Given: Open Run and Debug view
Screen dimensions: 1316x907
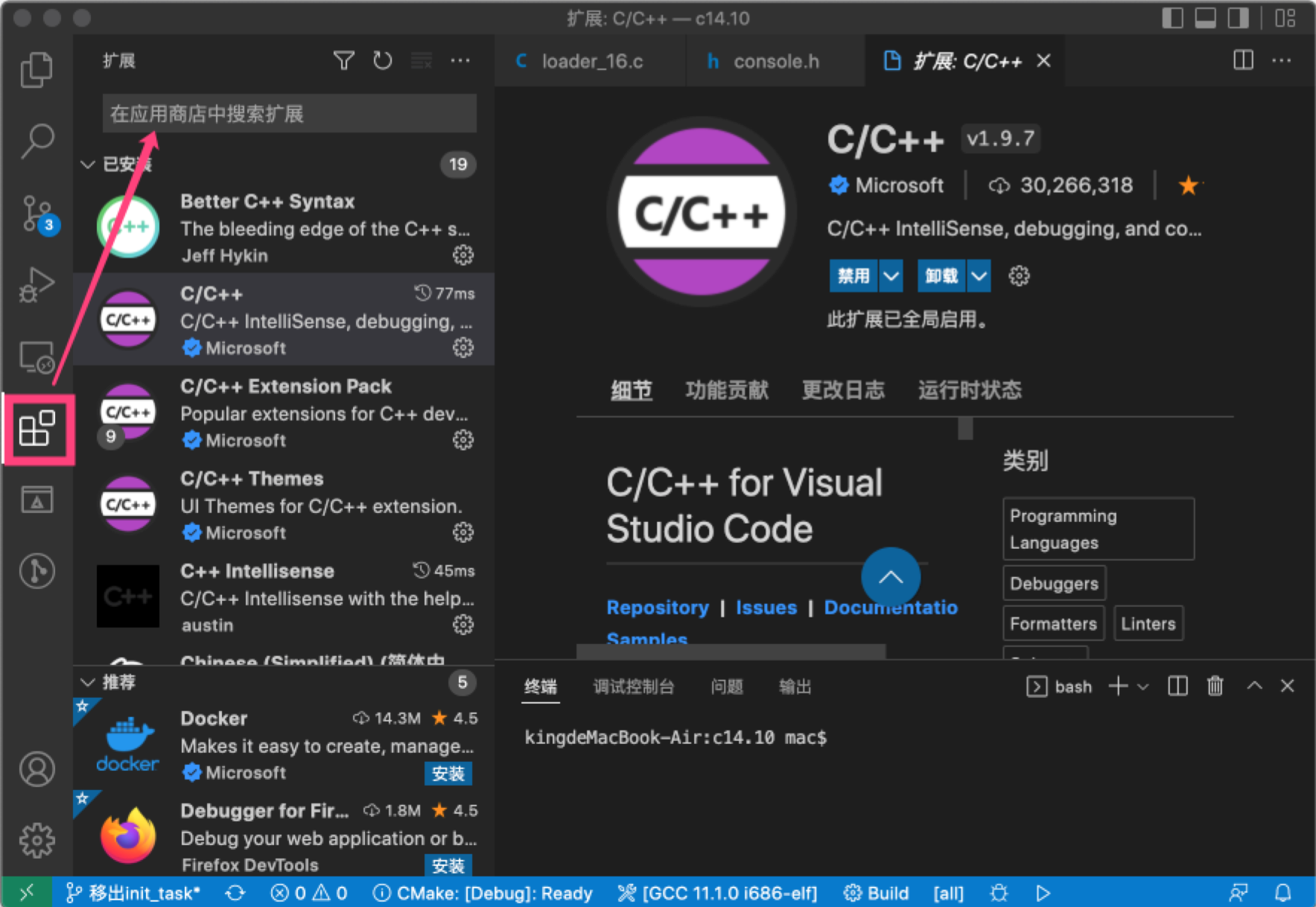Looking at the screenshot, I should click(x=36, y=284).
